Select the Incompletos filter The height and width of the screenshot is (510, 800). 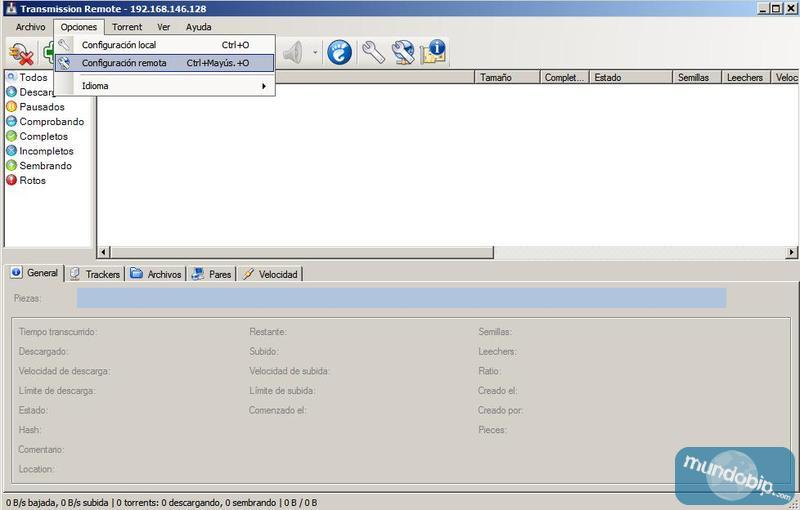click(x=46, y=151)
